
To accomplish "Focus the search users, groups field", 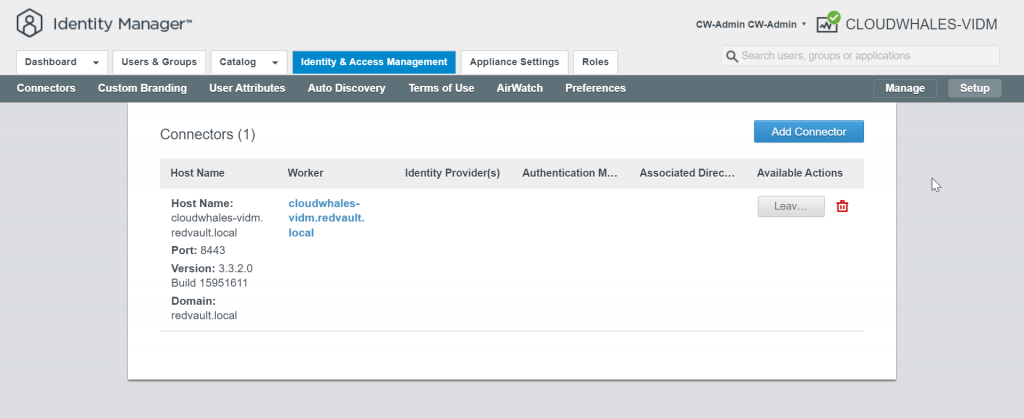I will pos(860,56).
